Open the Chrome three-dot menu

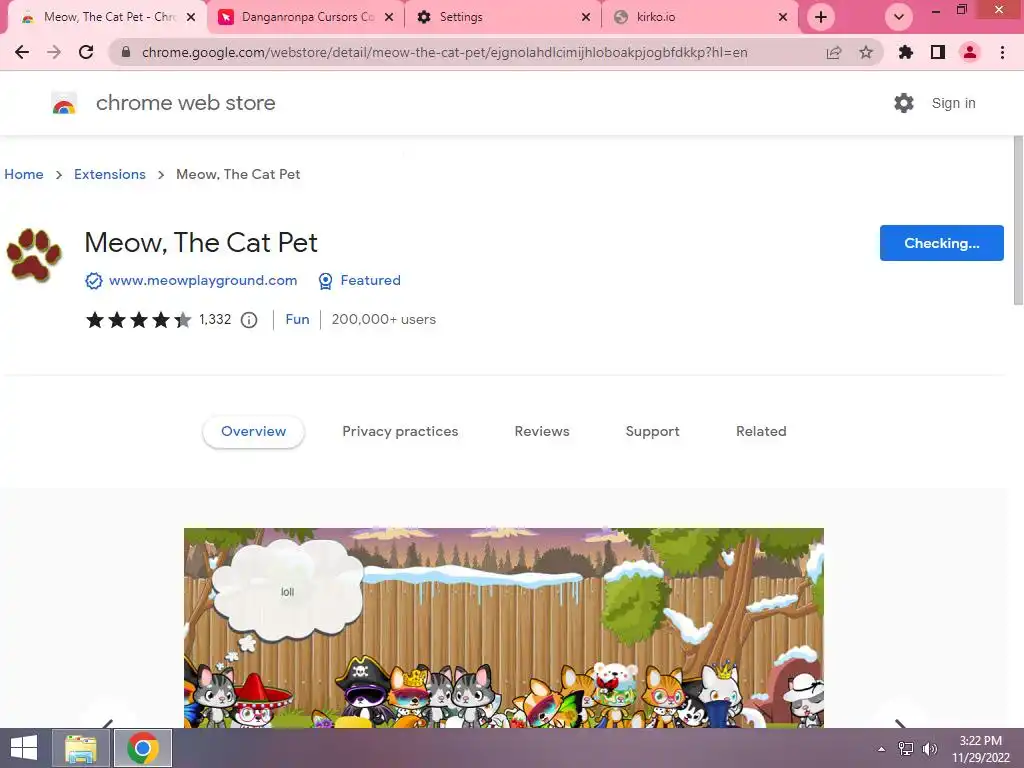(x=1002, y=52)
